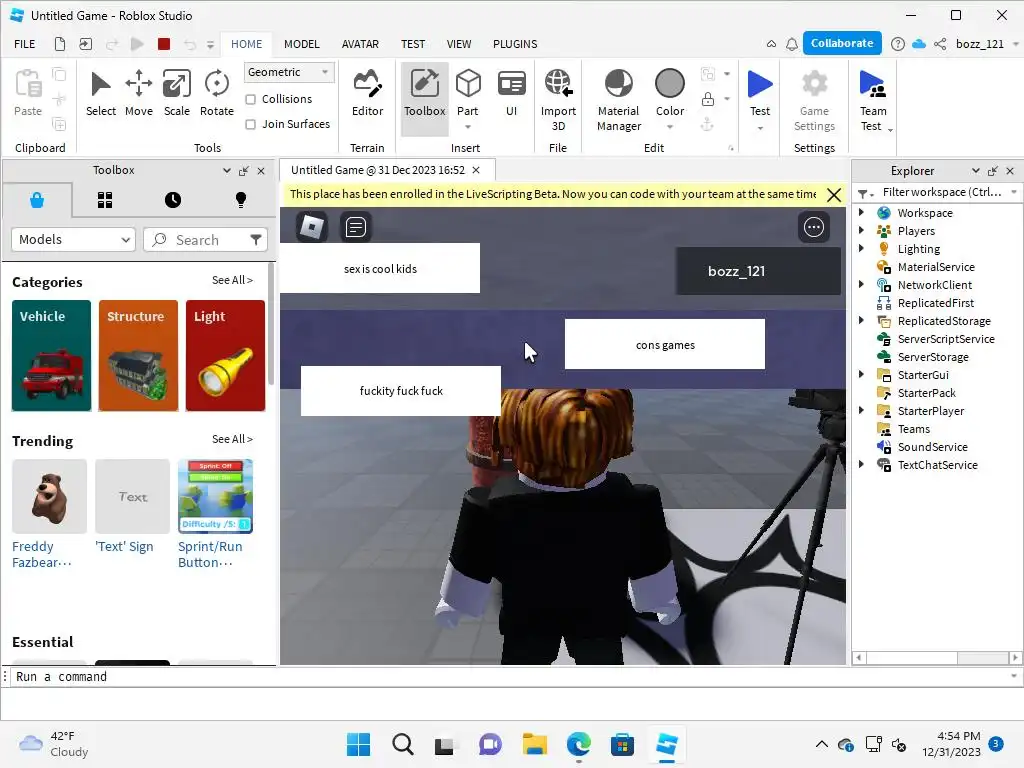The height and width of the screenshot is (768, 1024).
Task: Open the FILE menu
Action: [x=25, y=44]
